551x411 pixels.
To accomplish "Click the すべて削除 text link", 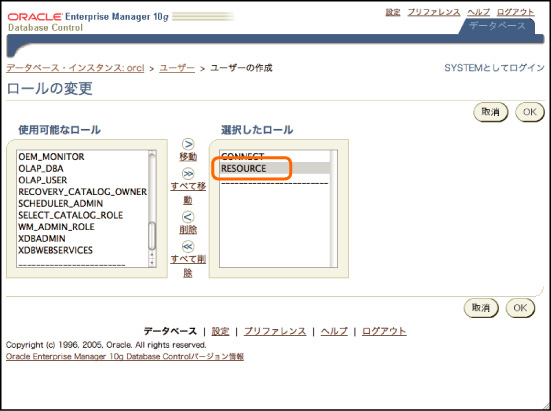I will click(188, 266).
